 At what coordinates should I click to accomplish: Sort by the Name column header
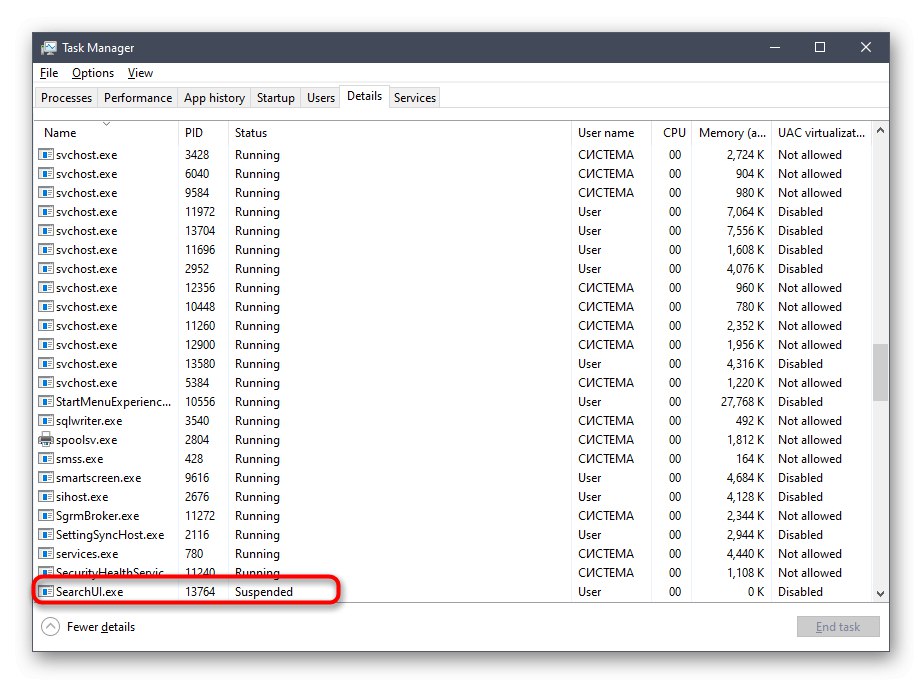tap(106, 132)
